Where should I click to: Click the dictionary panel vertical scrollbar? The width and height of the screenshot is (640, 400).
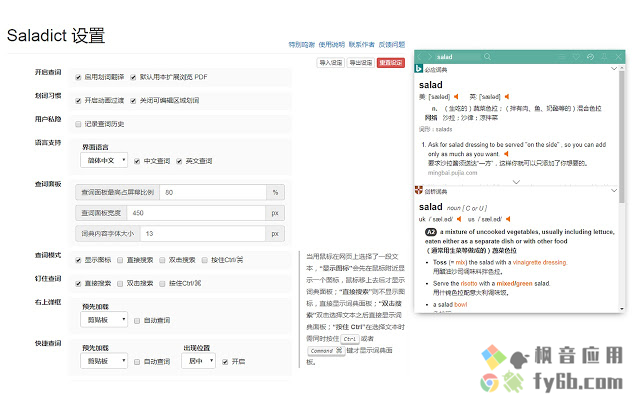coord(622,135)
